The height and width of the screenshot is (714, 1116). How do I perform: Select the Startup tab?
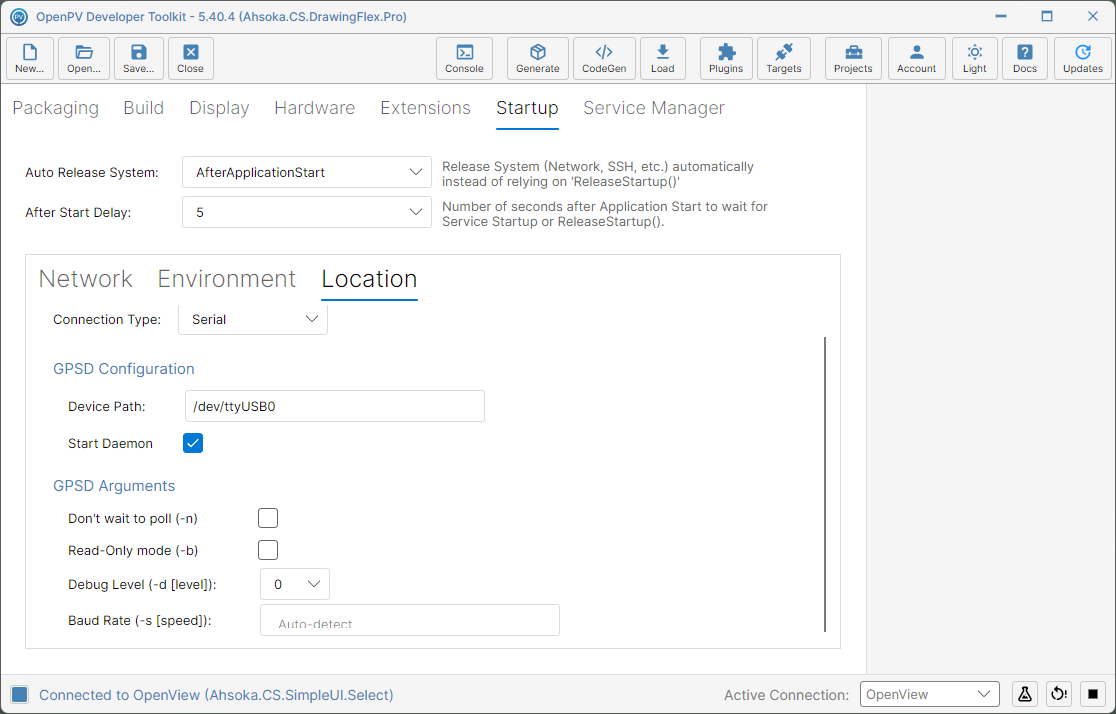point(527,108)
